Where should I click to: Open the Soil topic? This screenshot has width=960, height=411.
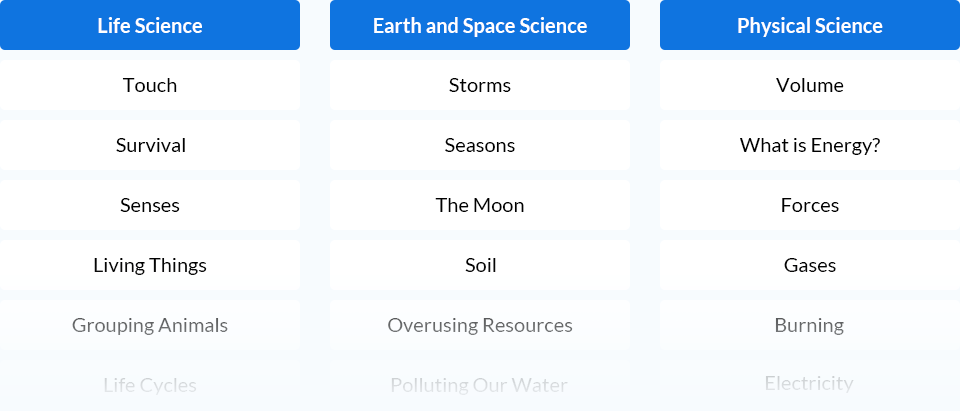coord(480,265)
